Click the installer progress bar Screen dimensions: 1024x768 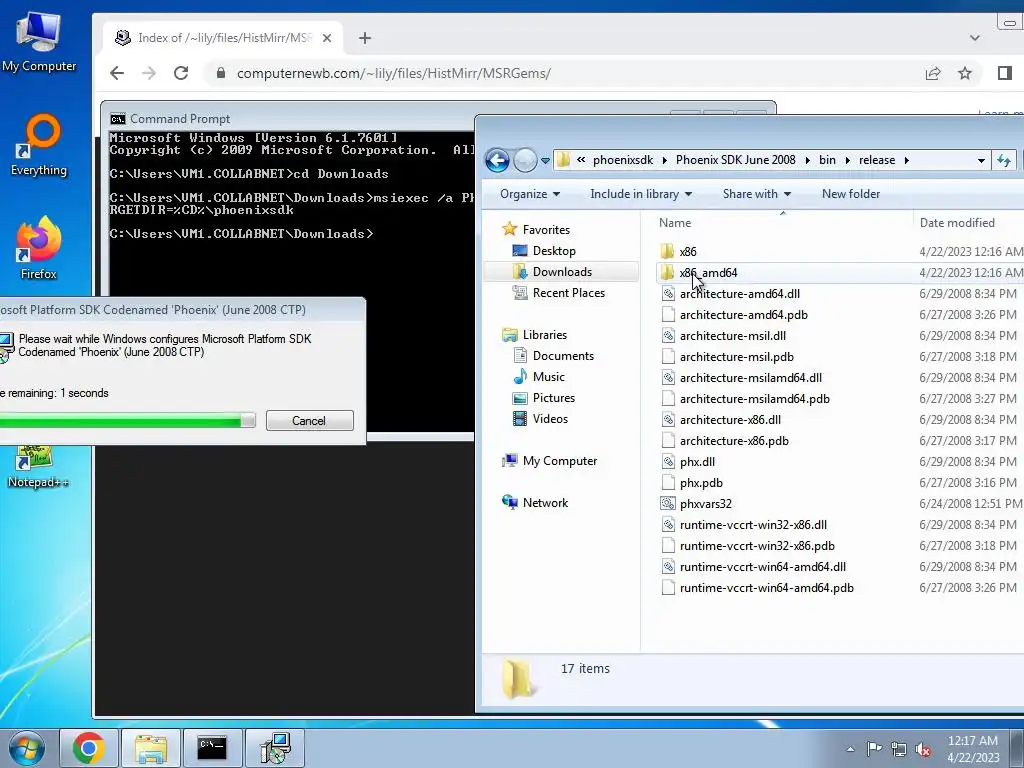[x=127, y=421]
